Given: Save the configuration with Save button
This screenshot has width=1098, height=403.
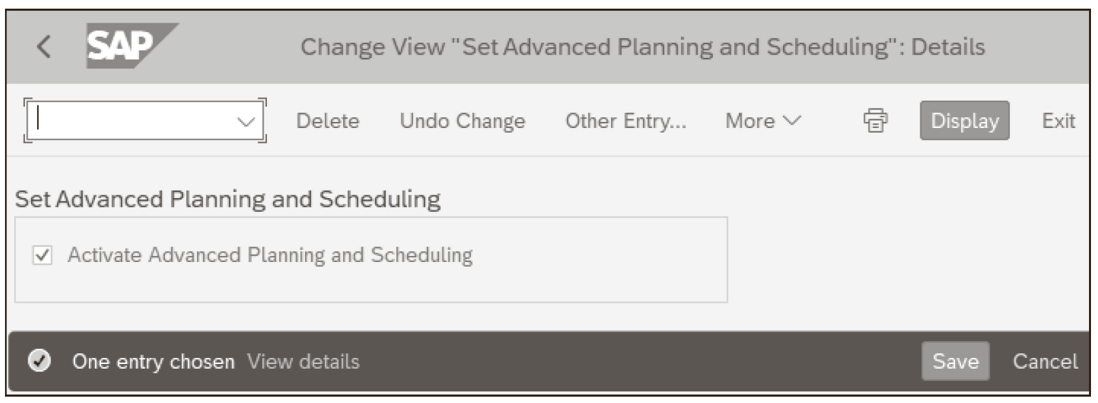Looking at the screenshot, I should coord(955,361).
